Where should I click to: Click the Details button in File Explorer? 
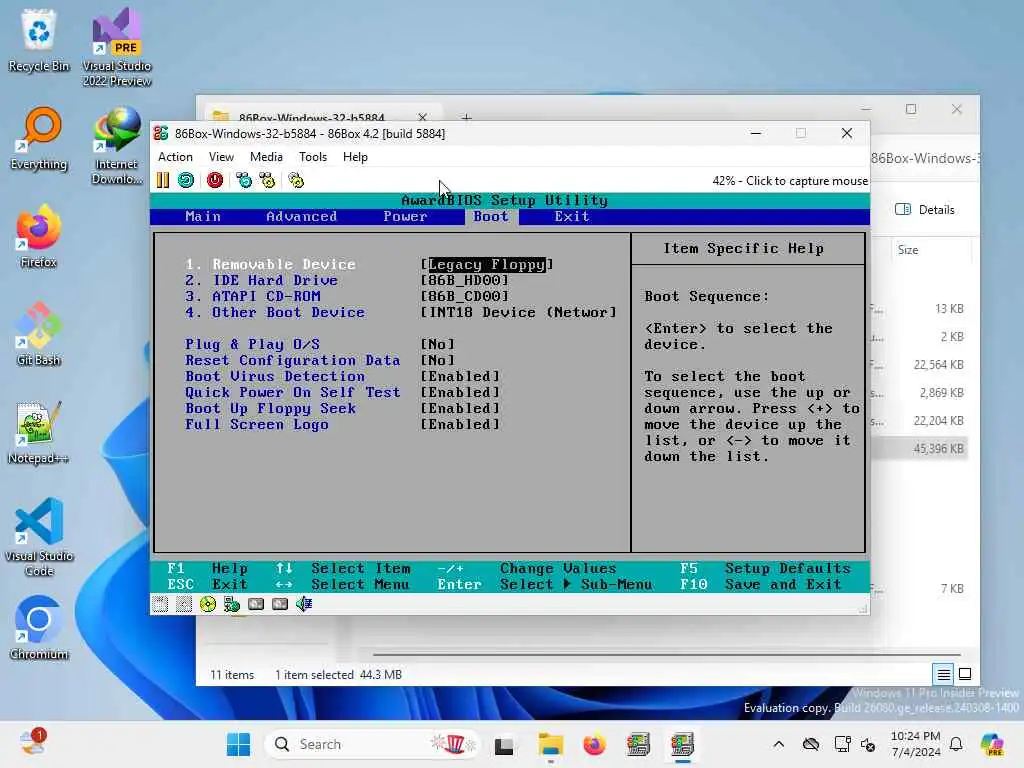click(925, 210)
